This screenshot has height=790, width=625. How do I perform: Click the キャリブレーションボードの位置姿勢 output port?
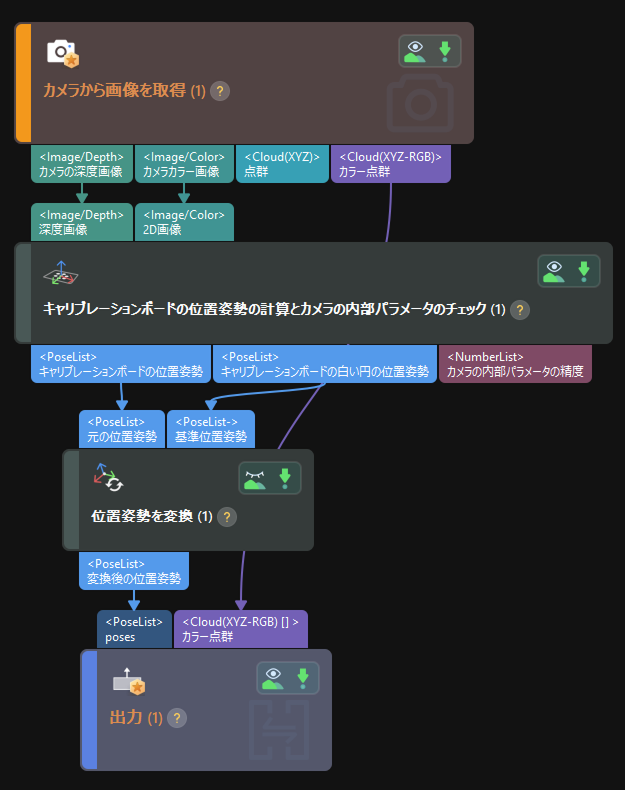[x=121, y=364]
